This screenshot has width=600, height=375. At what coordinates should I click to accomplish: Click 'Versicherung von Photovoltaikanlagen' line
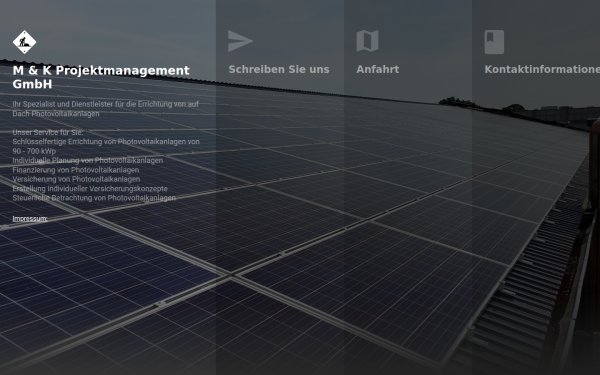[x=76, y=179]
